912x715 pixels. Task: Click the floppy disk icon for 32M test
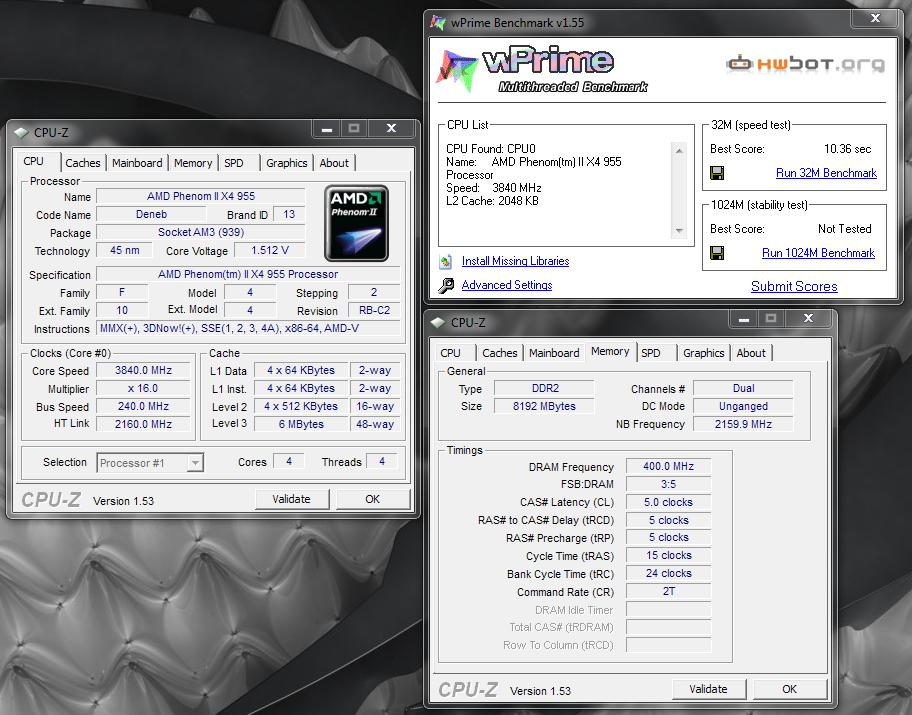click(x=717, y=173)
